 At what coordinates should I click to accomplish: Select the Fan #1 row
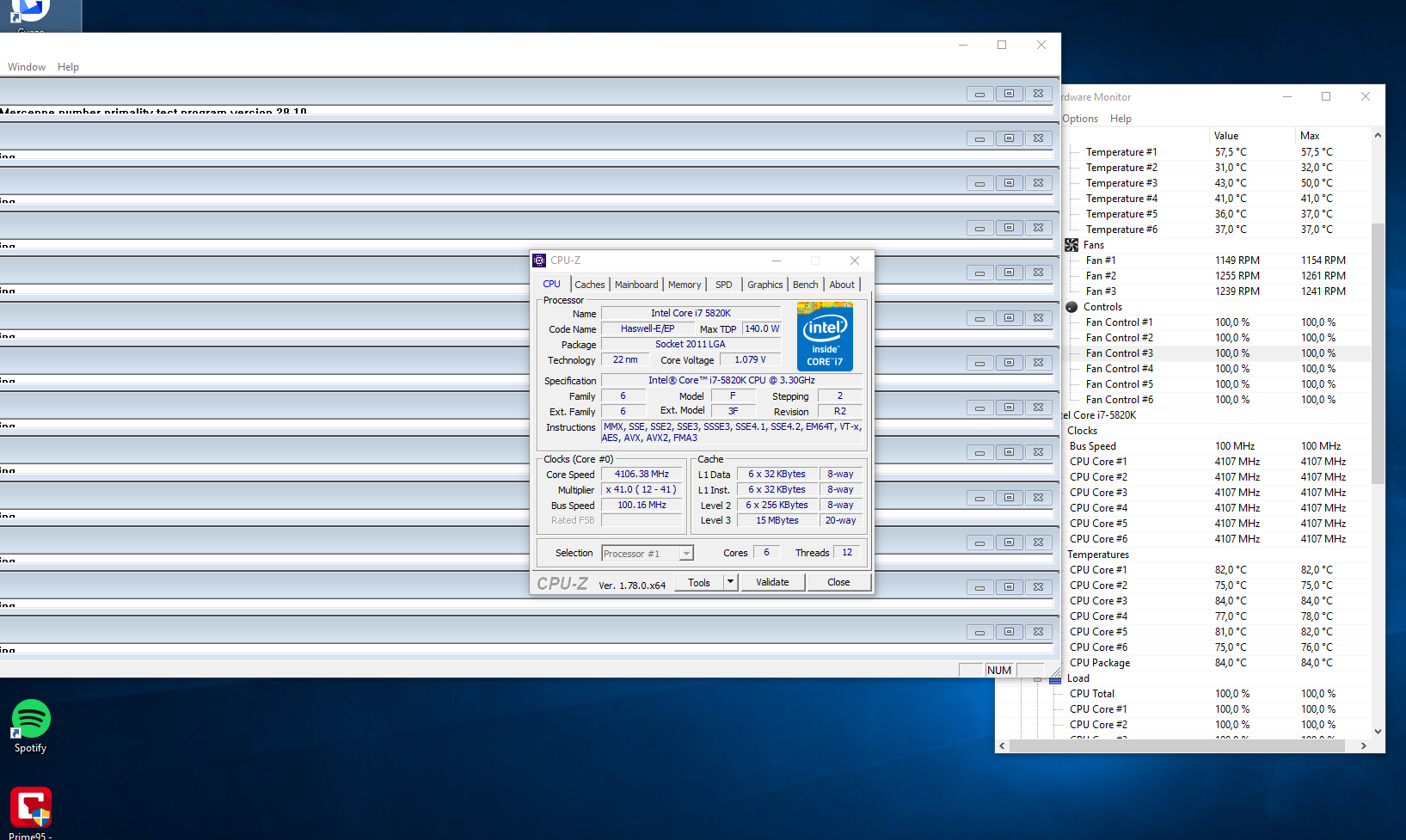[1218, 261]
